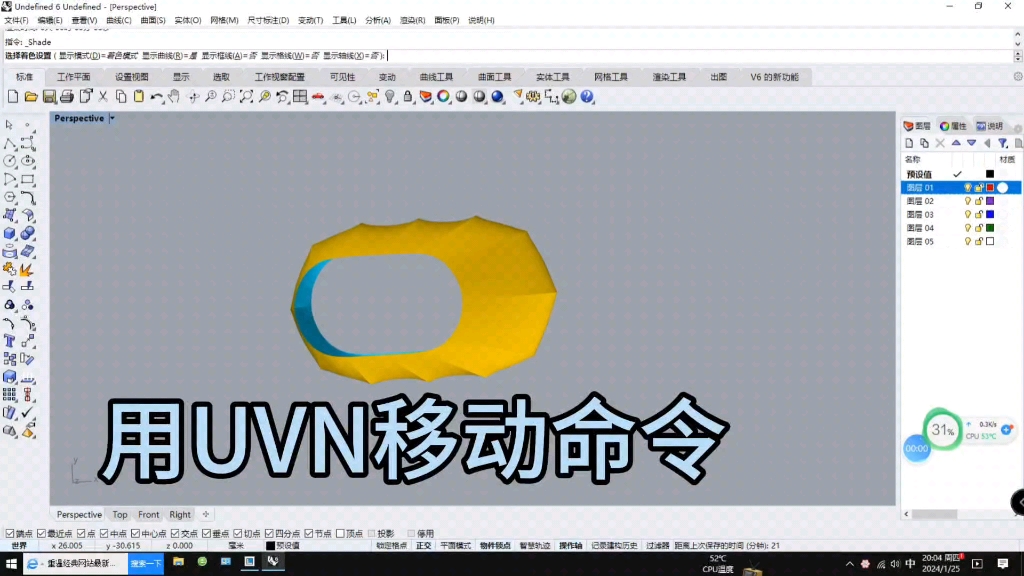The height and width of the screenshot is (576, 1024).
Task: Open the Perspective viewport title dropdown arrow
Action: coord(112,118)
